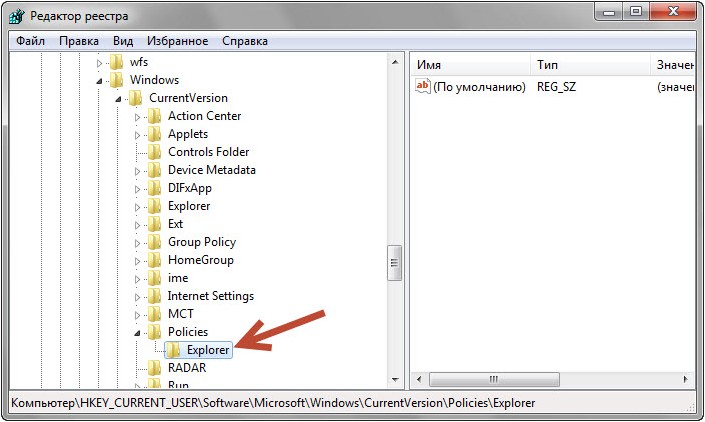Click the Internet Settings folder icon
The height and width of the screenshot is (422, 705).
point(155,296)
